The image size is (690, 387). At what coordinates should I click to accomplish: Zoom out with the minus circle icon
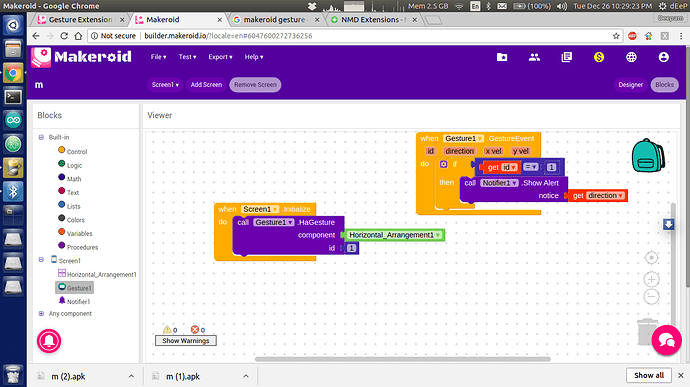[651, 296]
